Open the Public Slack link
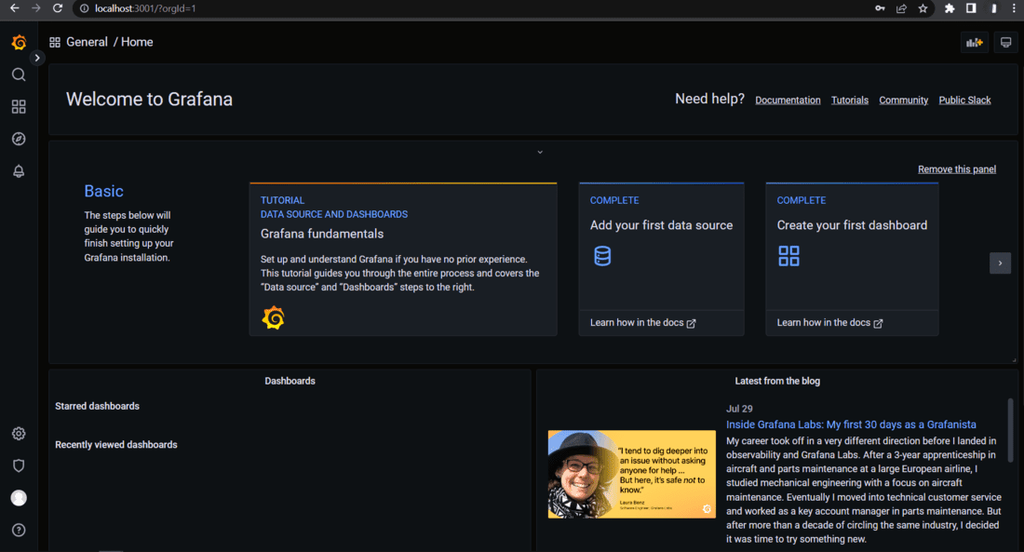 coord(965,100)
